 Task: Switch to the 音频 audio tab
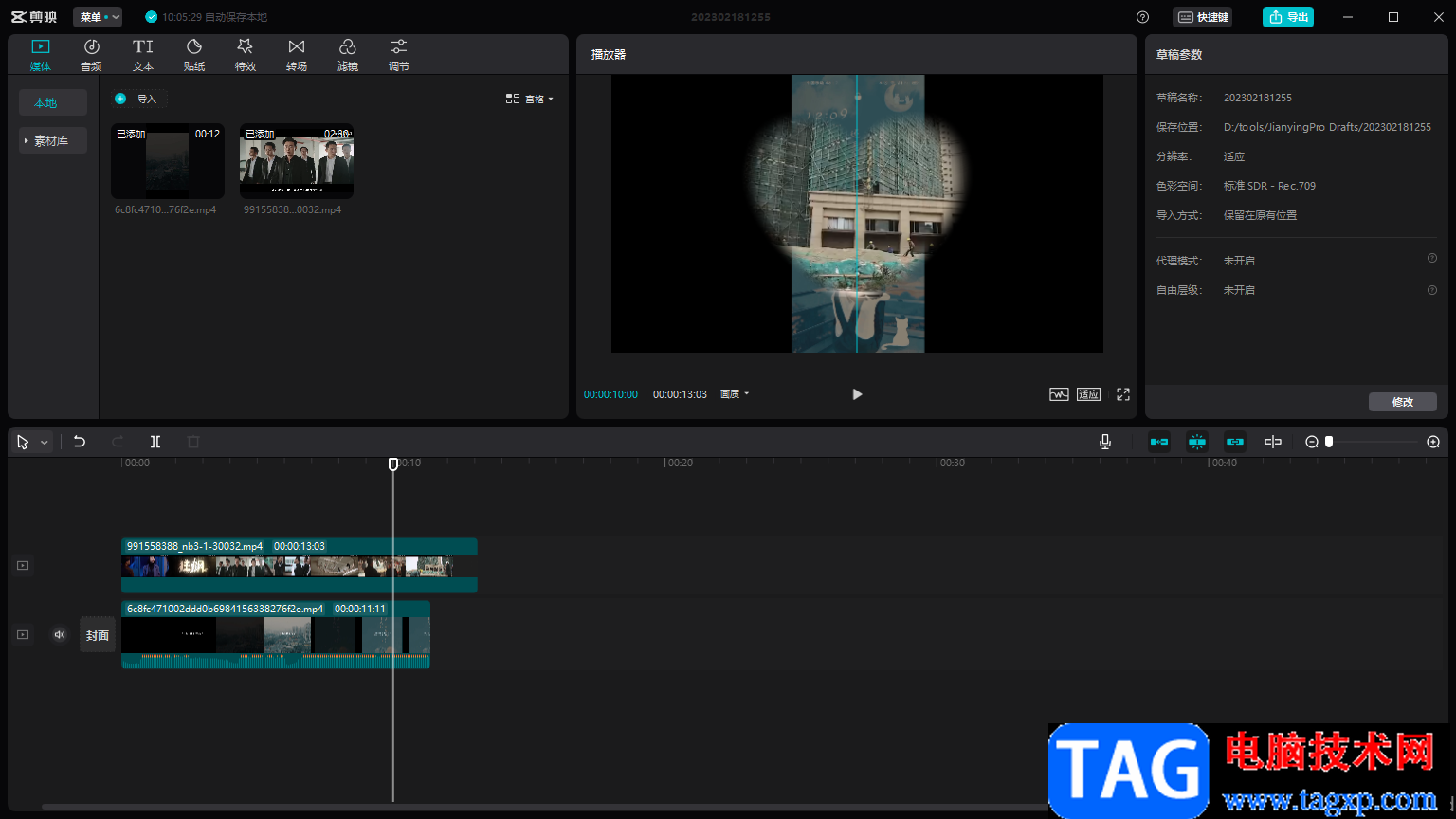pos(92,55)
